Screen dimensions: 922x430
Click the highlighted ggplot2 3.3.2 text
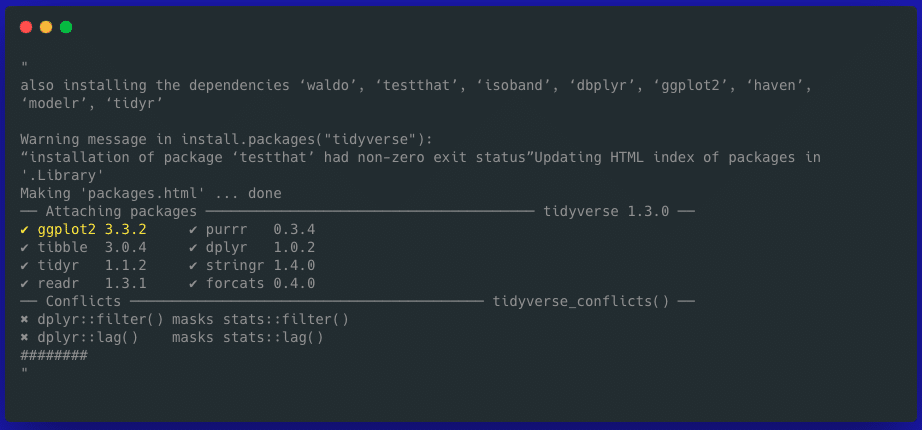click(x=92, y=229)
